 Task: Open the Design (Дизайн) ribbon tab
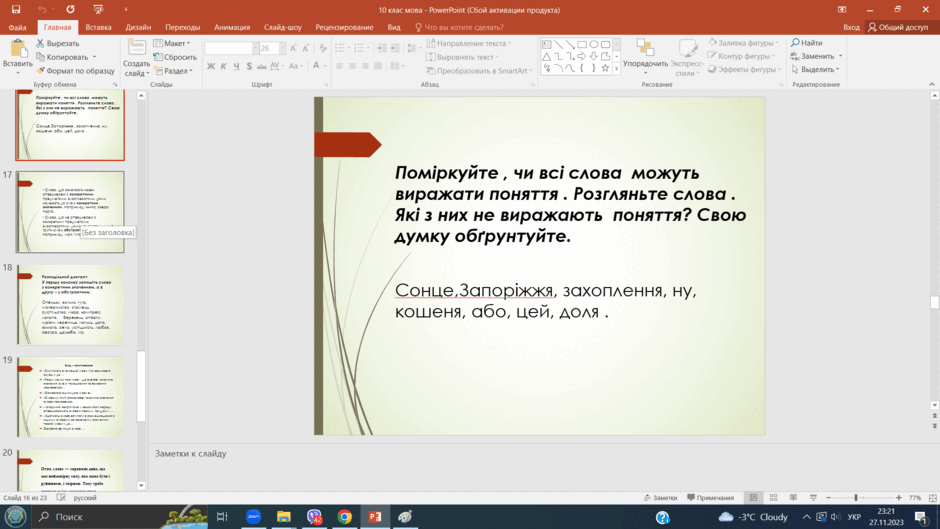point(138,27)
